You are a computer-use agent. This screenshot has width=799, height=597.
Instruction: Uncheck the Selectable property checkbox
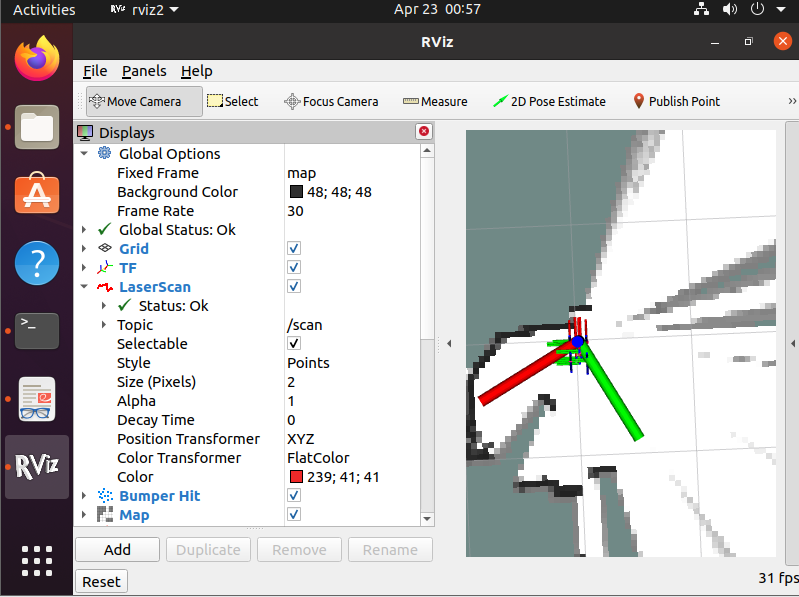[294, 343]
